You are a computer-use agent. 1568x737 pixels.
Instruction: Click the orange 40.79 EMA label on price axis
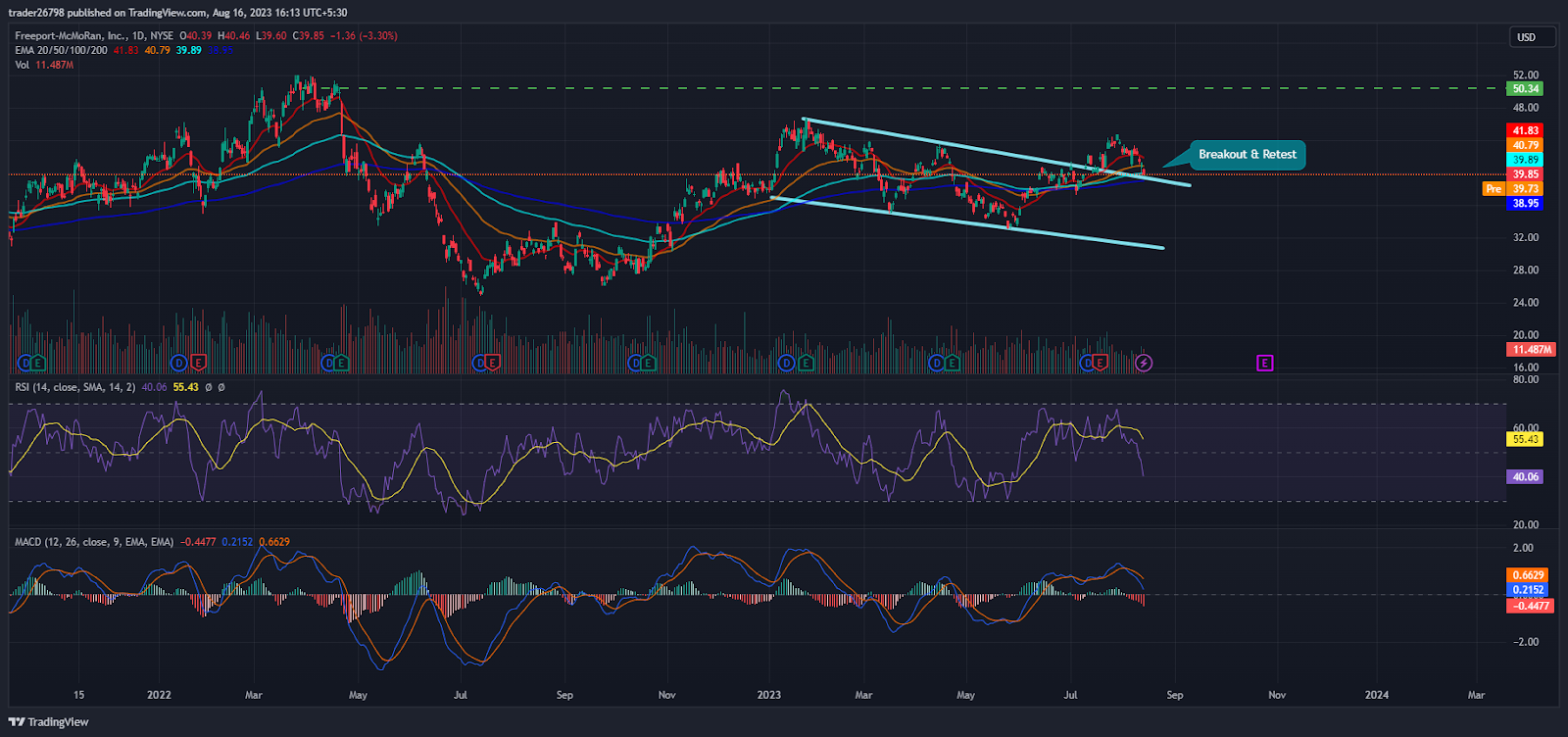click(x=1525, y=145)
